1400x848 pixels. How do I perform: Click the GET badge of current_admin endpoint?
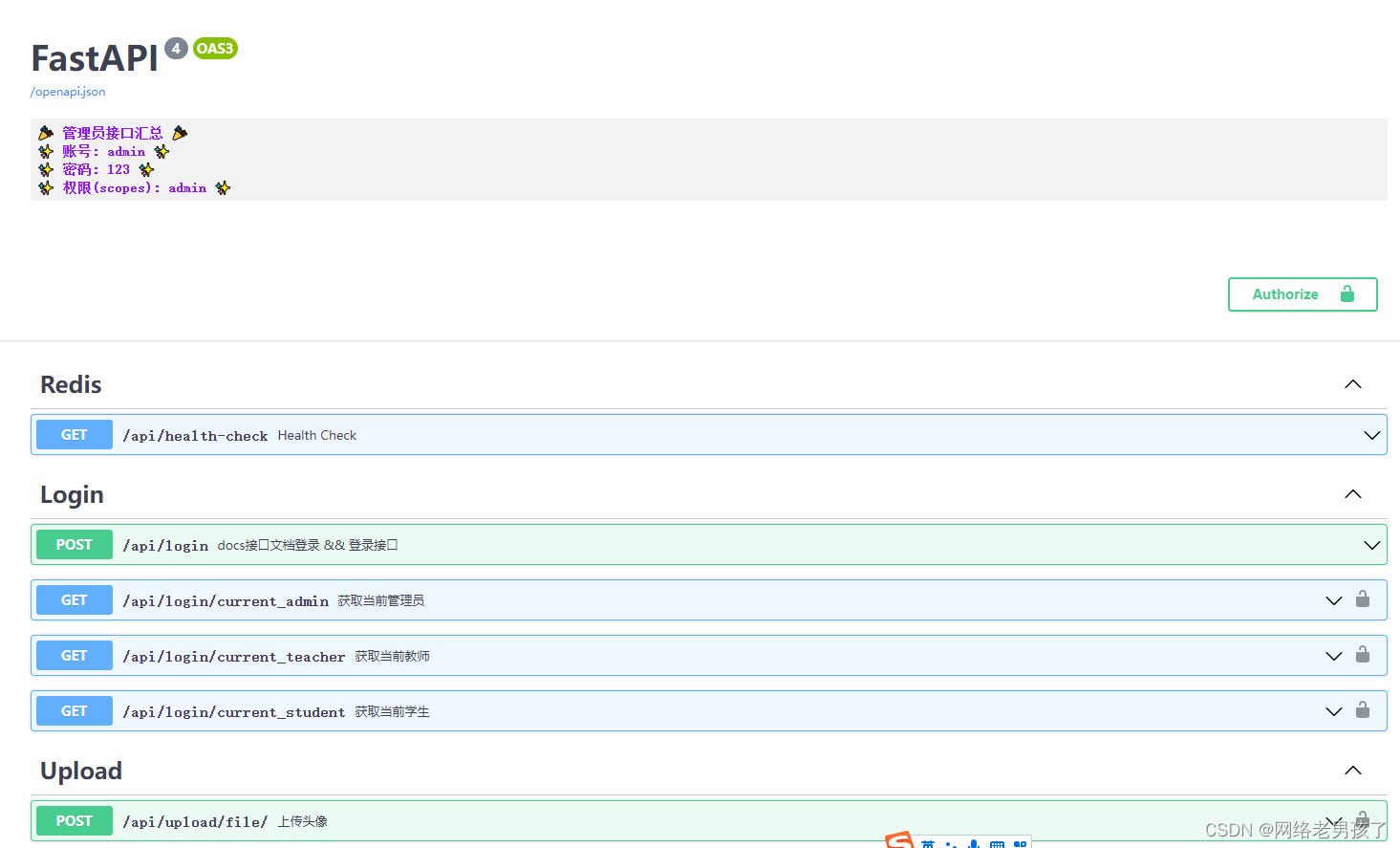(x=75, y=600)
